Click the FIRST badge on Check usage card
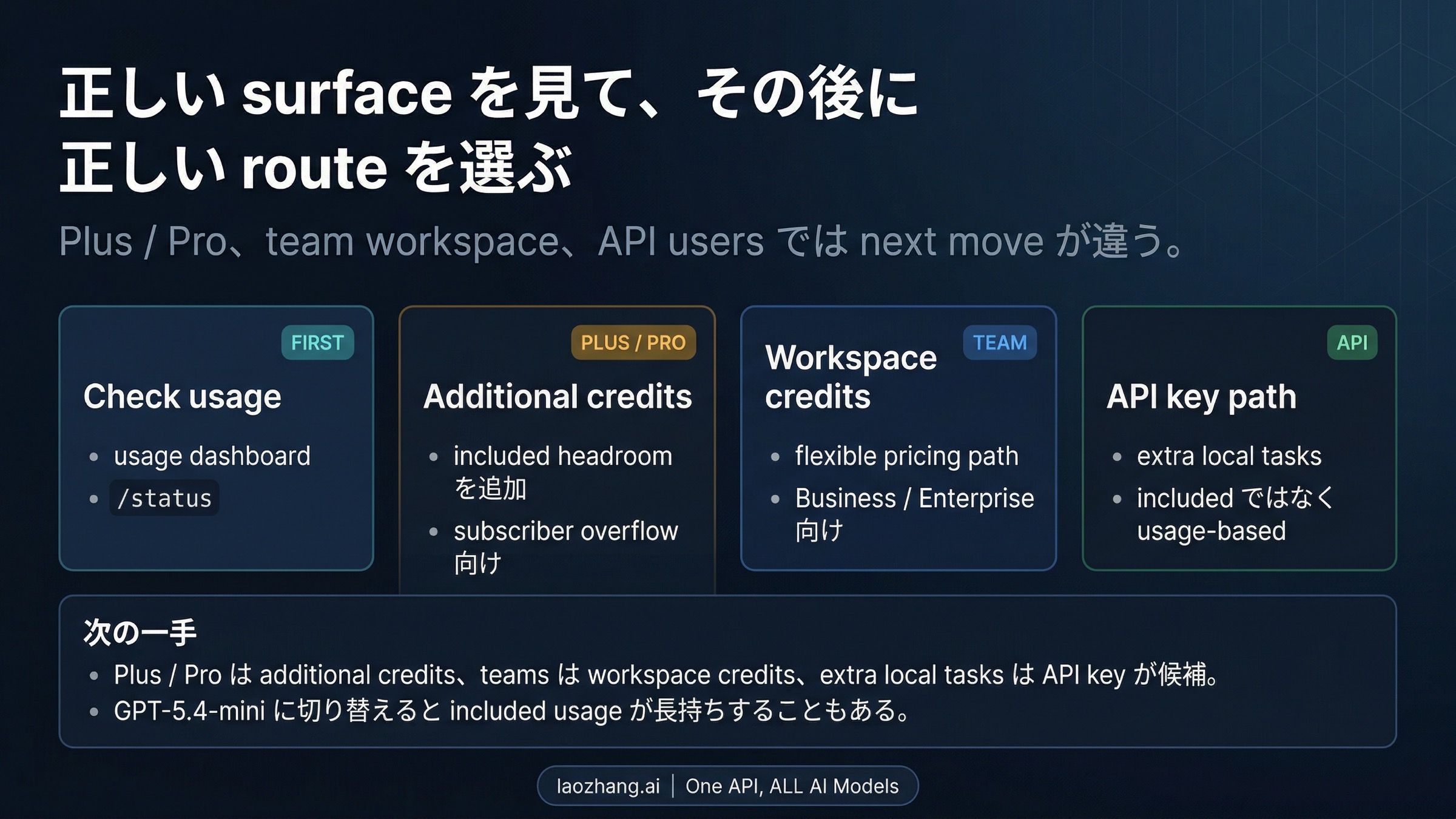Image resolution: width=1456 pixels, height=819 pixels. 318,342
